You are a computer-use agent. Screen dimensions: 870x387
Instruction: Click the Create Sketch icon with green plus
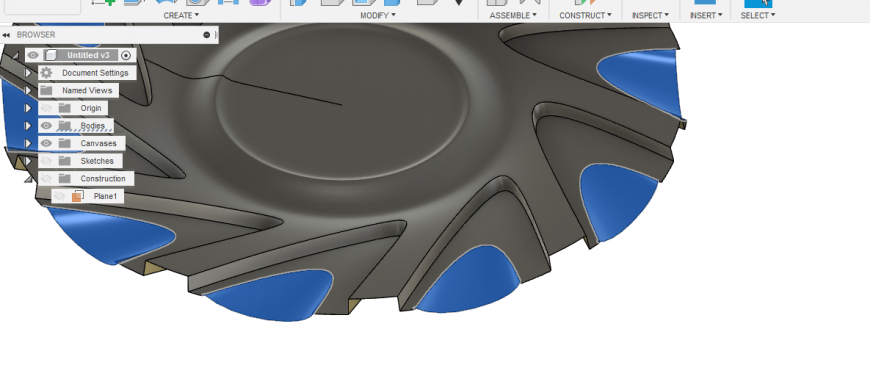coord(103,2)
